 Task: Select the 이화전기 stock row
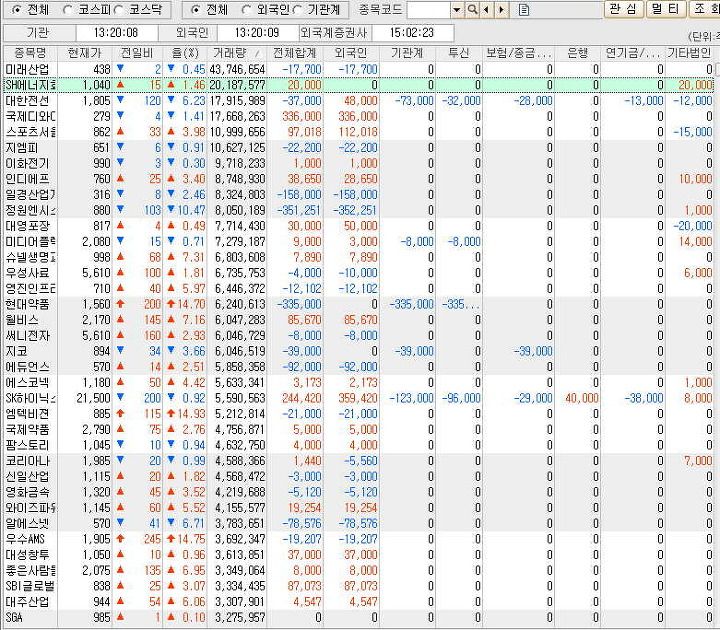click(x=358, y=163)
